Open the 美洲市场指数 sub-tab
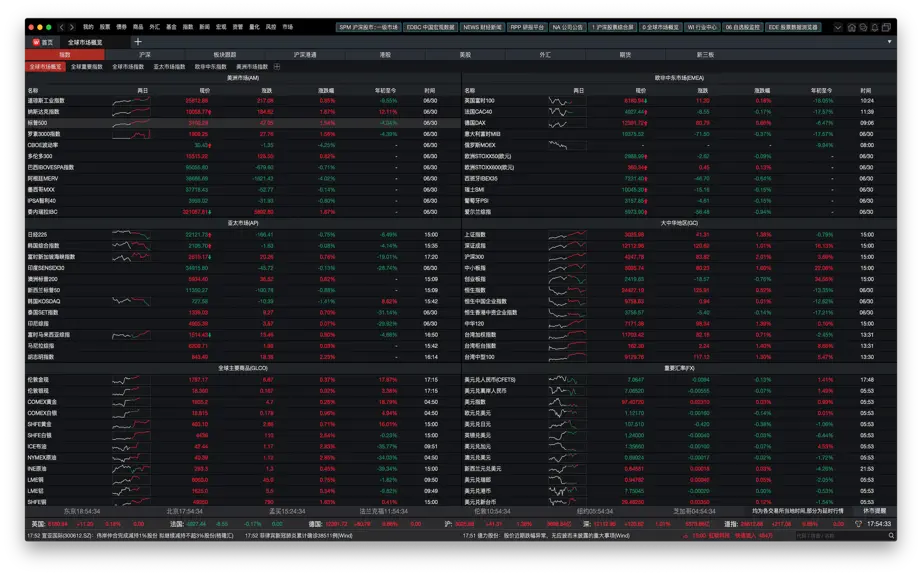 click(252, 67)
